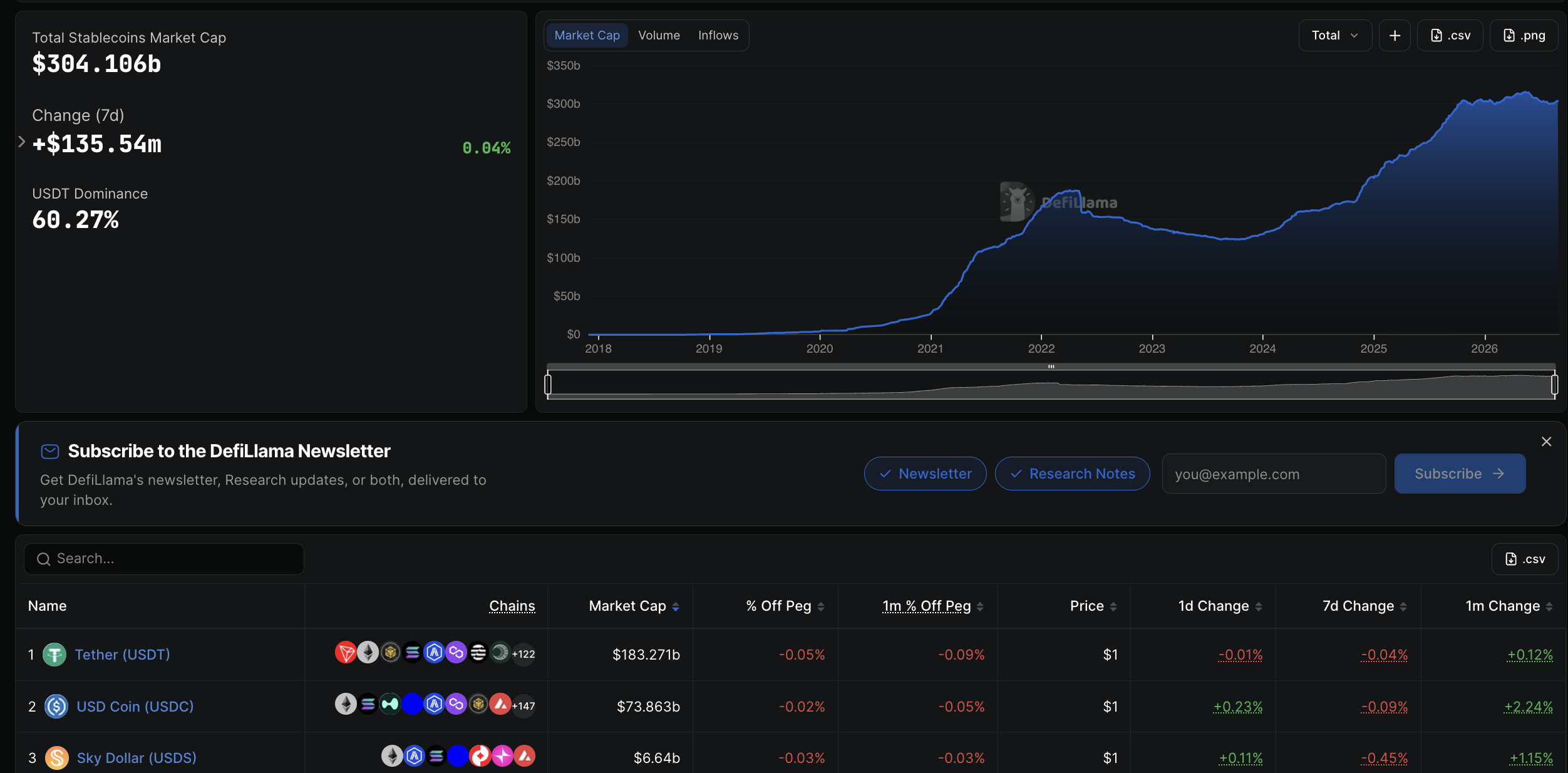Click the Polygon chain icon in Tether row
The height and width of the screenshot is (773, 1568).
[x=456, y=653]
